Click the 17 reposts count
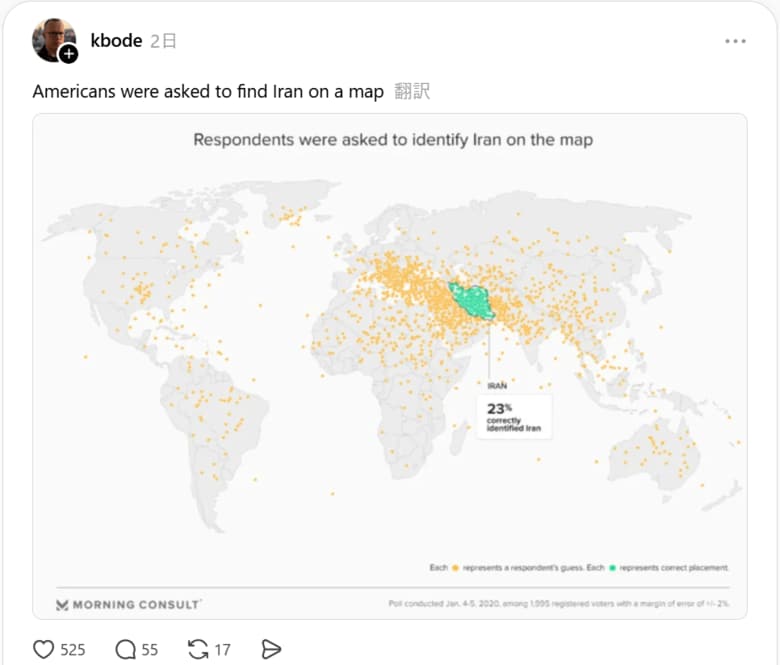 [222, 649]
